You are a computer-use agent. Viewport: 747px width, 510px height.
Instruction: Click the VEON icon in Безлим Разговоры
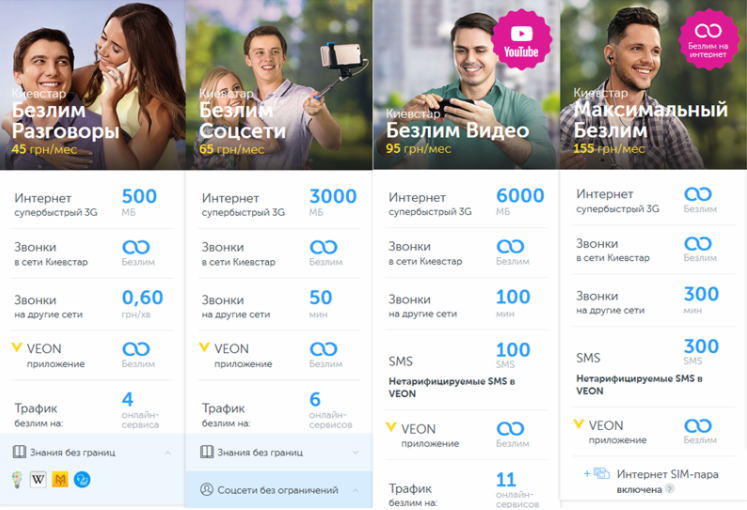(17, 347)
